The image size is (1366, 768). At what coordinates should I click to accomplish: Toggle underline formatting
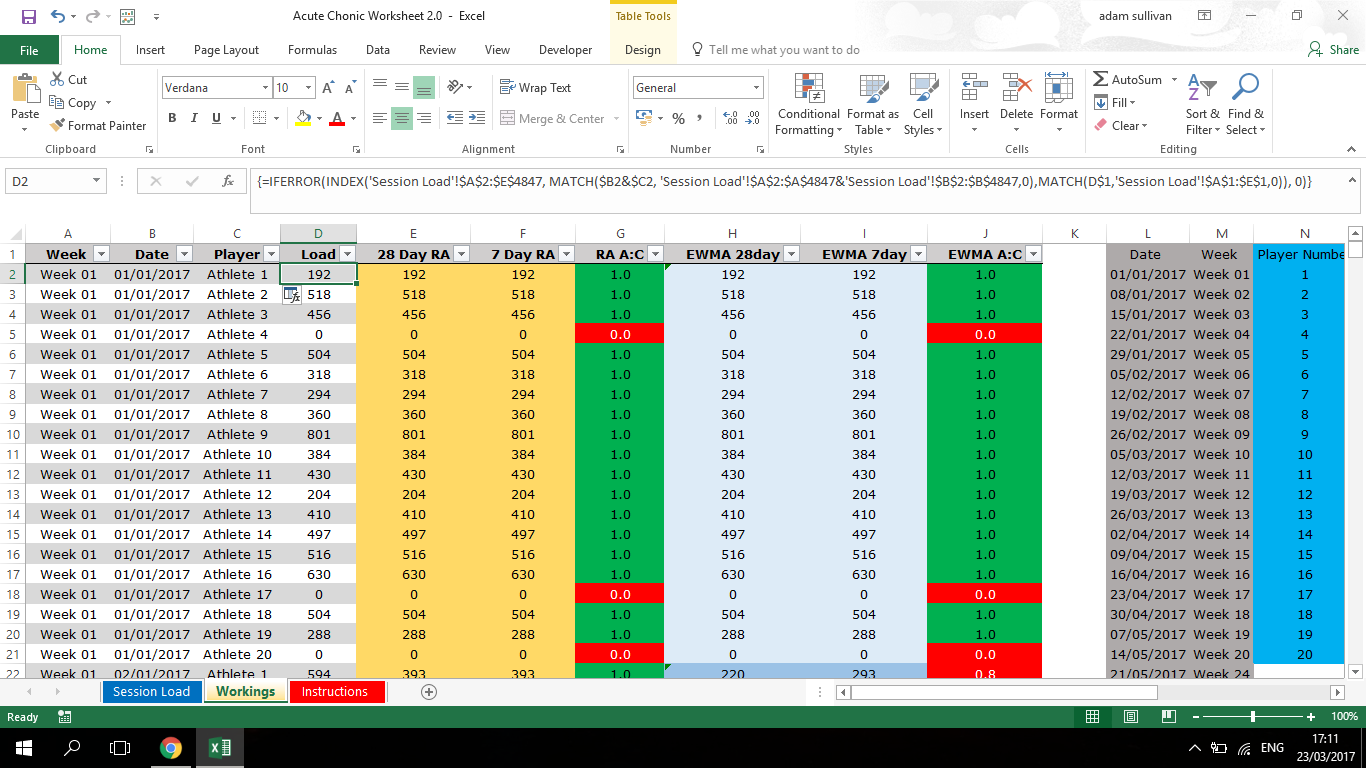215,118
